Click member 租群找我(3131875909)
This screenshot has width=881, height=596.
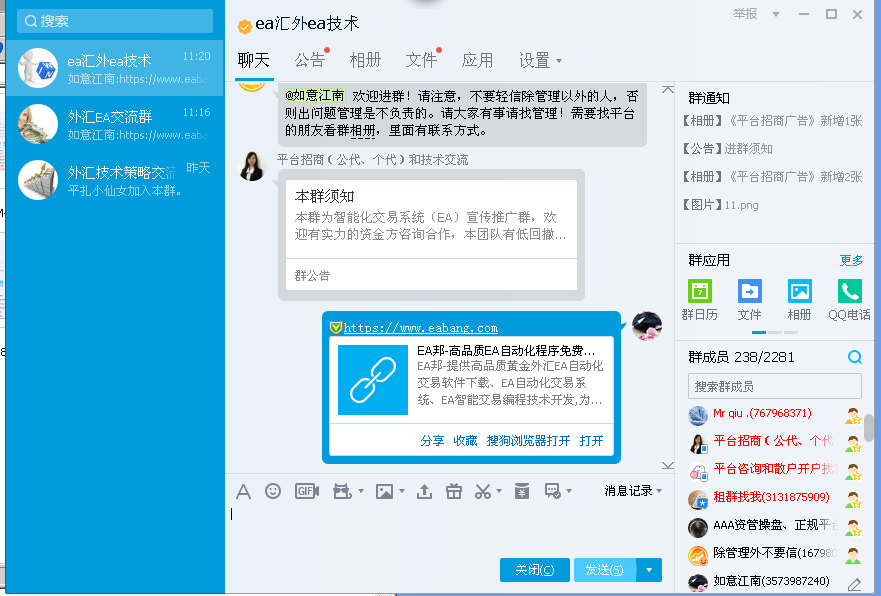click(771, 497)
